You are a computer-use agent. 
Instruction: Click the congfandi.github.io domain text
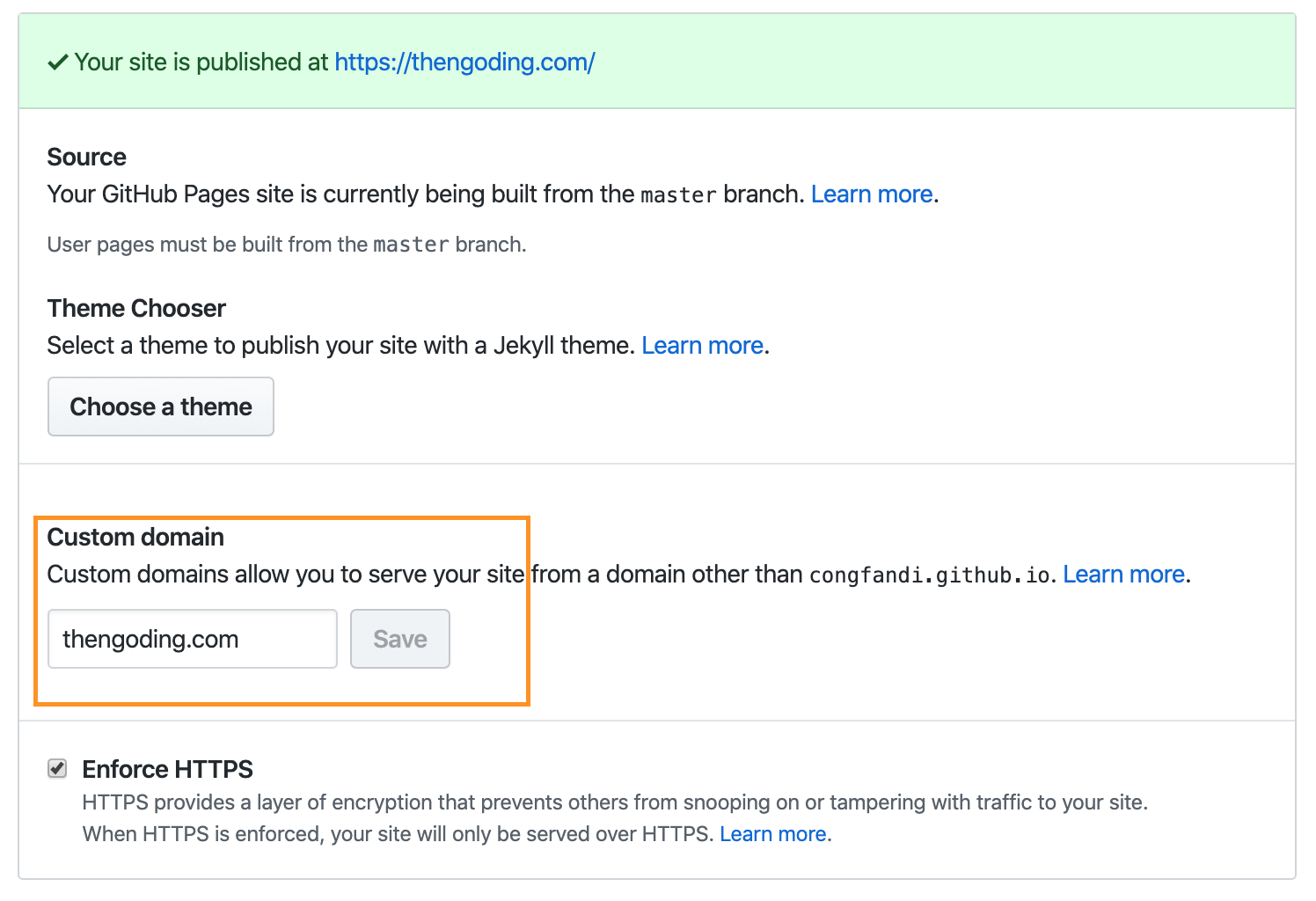pos(929,575)
